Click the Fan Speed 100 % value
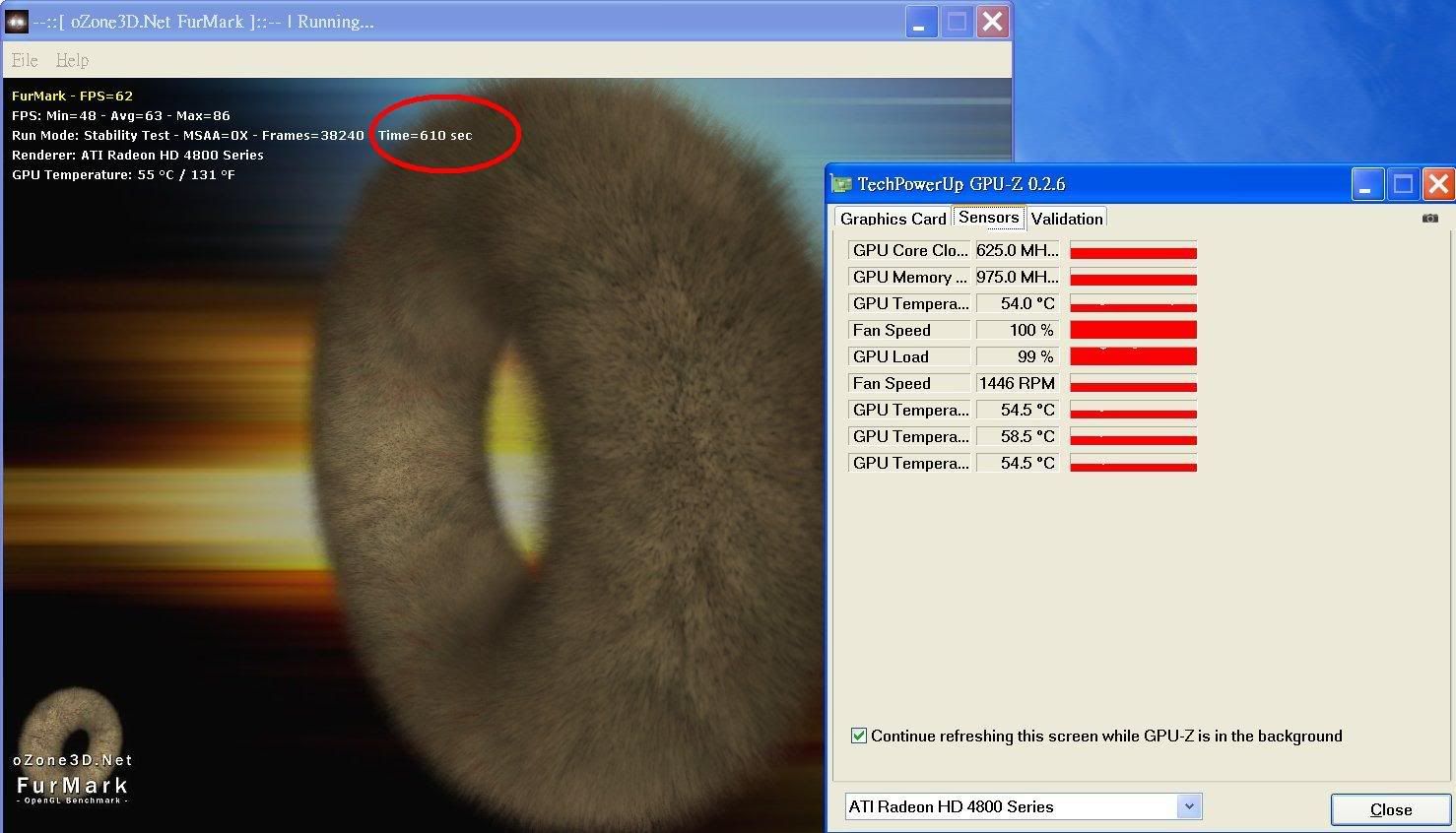 [x=1018, y=330]
